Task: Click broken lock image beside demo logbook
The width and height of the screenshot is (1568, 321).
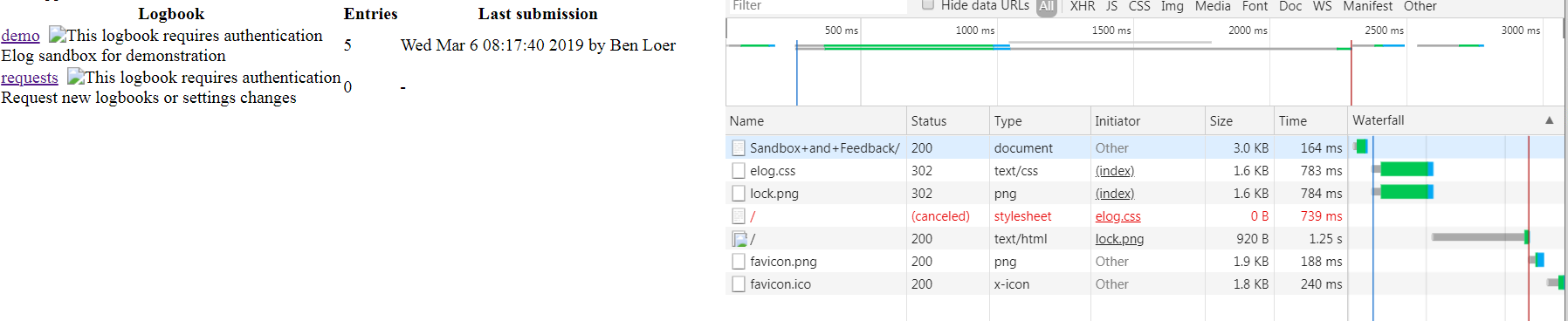Action: (58, 35)
